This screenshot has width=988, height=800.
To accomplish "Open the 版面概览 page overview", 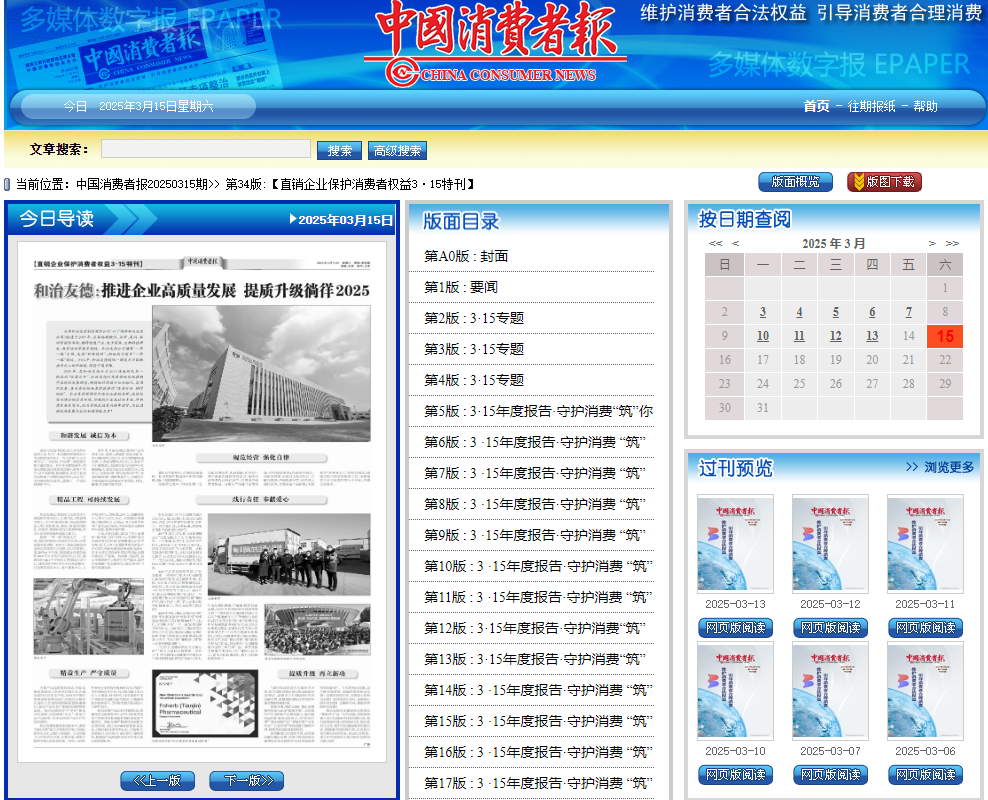I will [795, 182].
